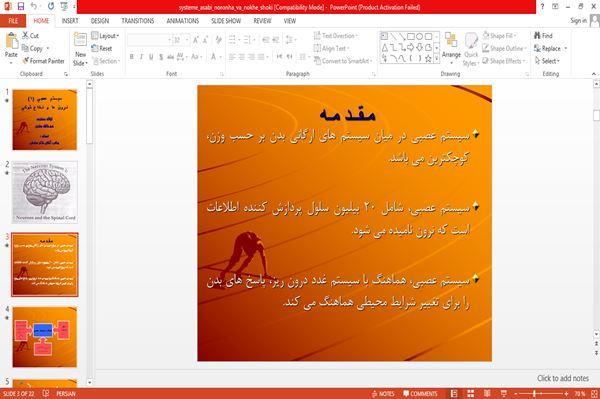The image size is (600, 399).
Task: Toggle Underline formatting
Action: coord(151,57)
